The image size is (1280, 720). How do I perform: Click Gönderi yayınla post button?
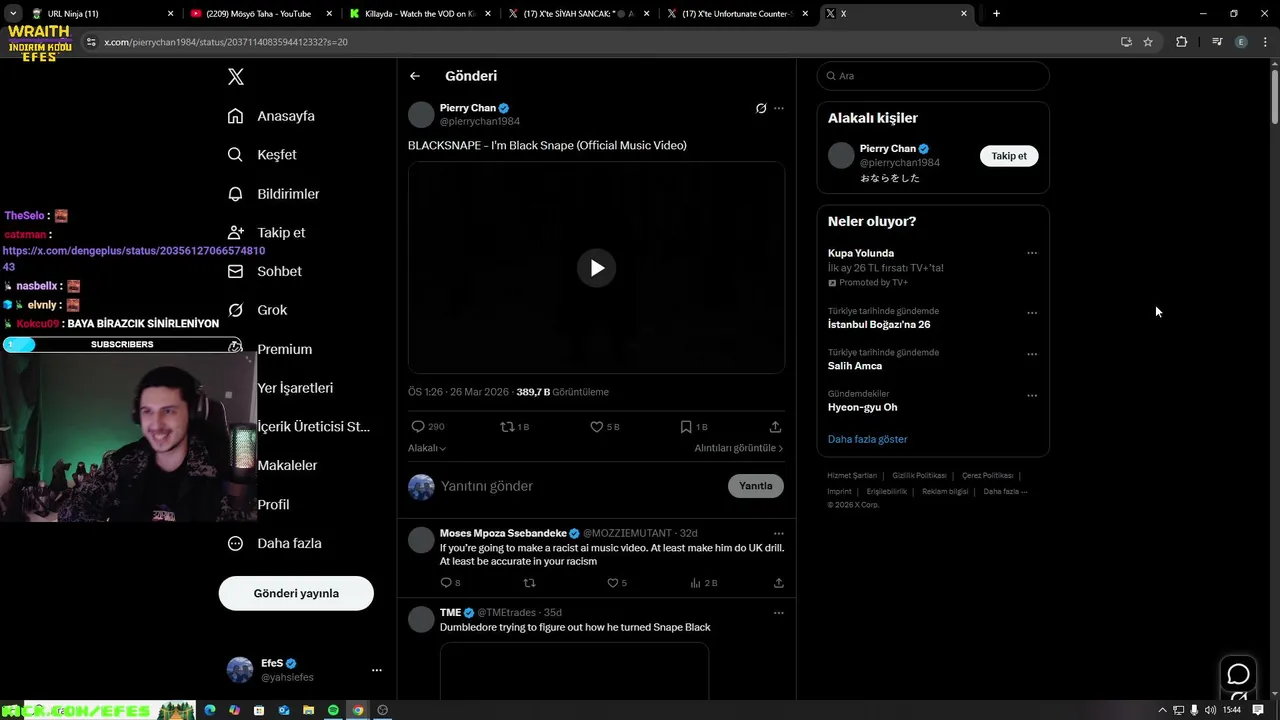point(296,593)
